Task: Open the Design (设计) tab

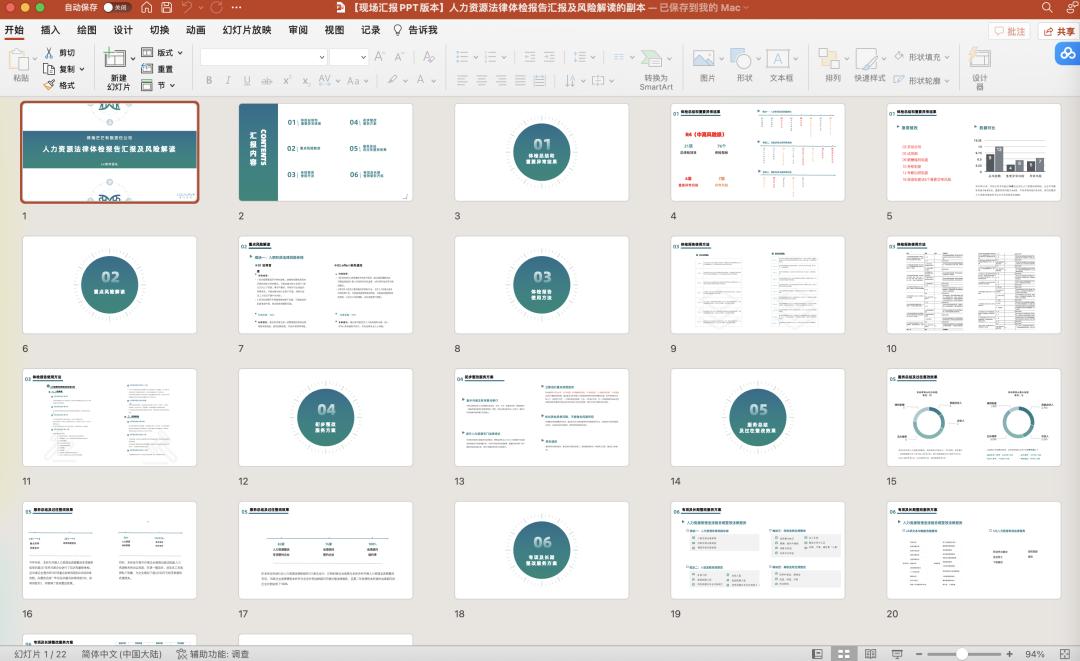Action: (123, 30)
